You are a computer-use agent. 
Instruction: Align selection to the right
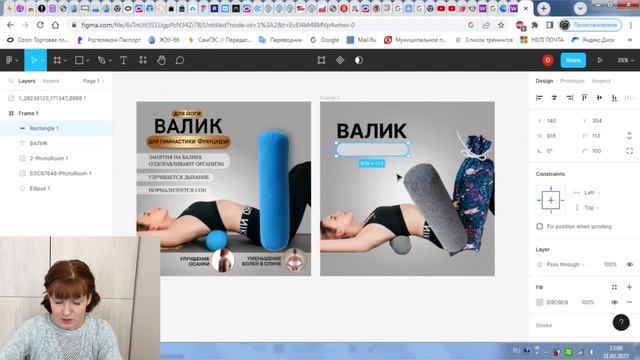pyautogui.click(x=569, y=98)
